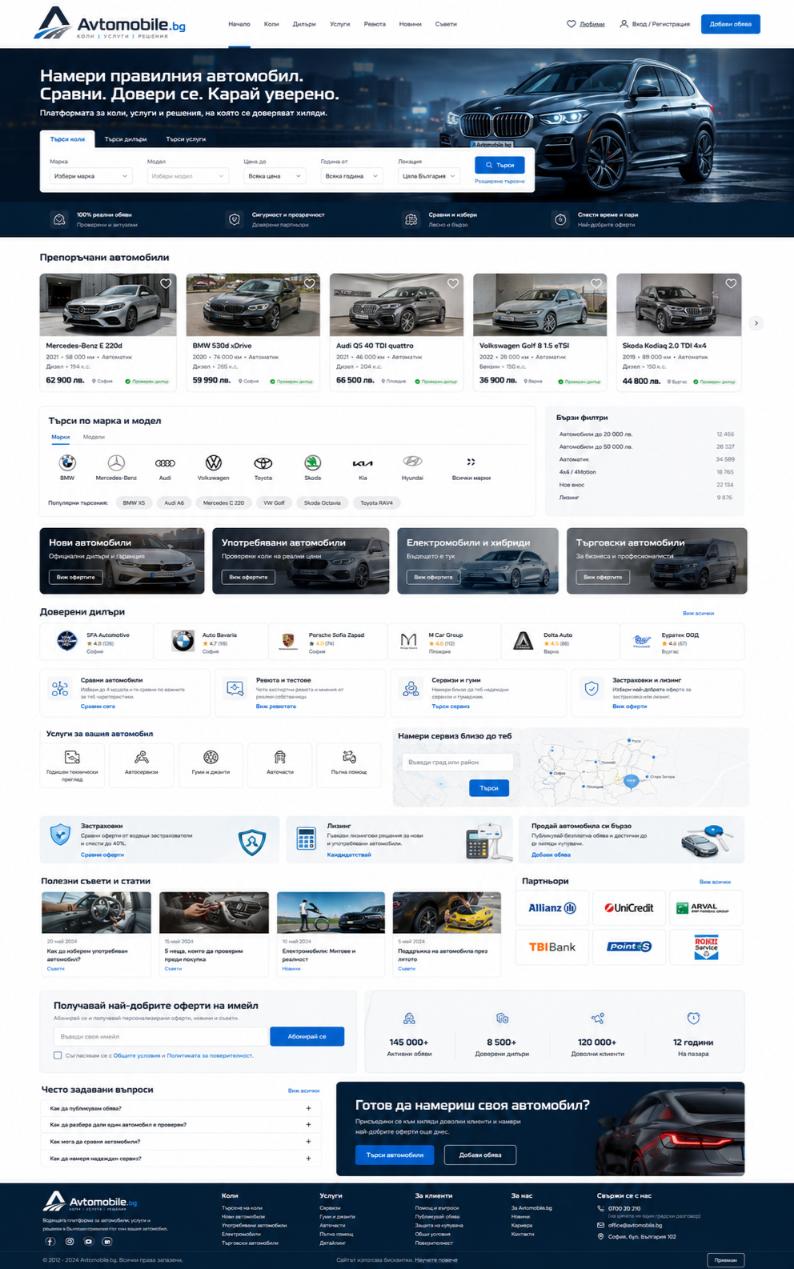Select the BMW brand logo
Viewport: 794px width, 1269px height.
click(67, 463)
